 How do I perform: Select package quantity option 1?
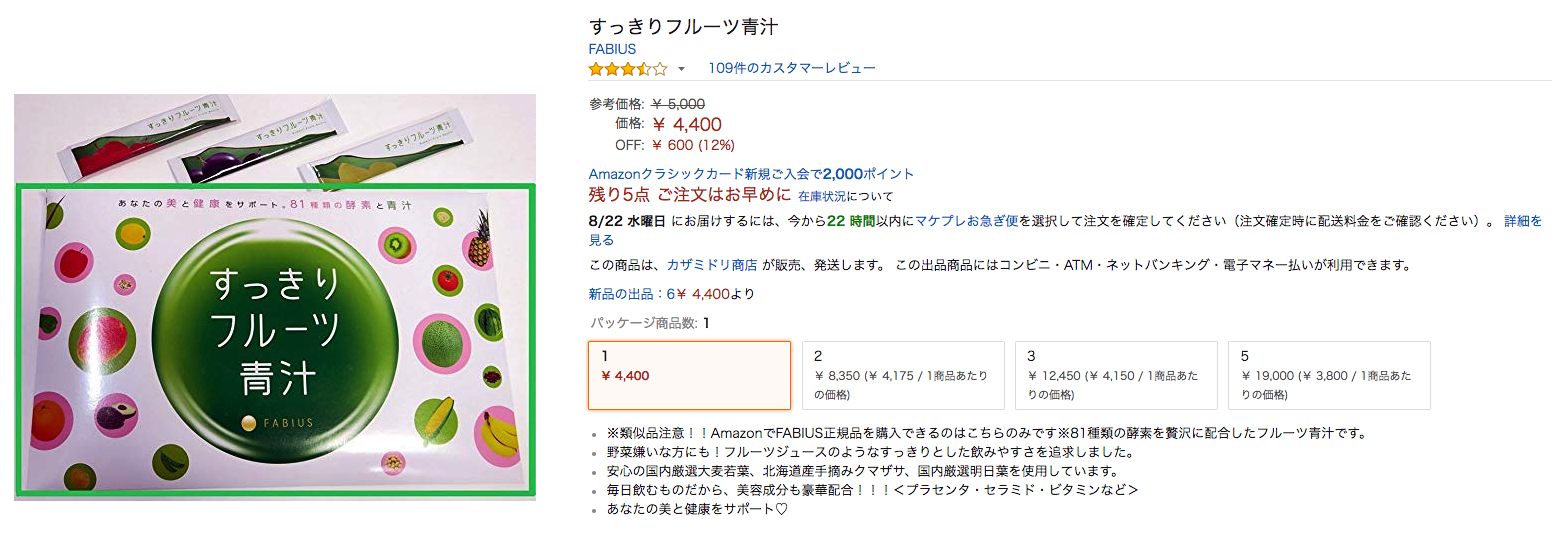click(x=689, y=375)
